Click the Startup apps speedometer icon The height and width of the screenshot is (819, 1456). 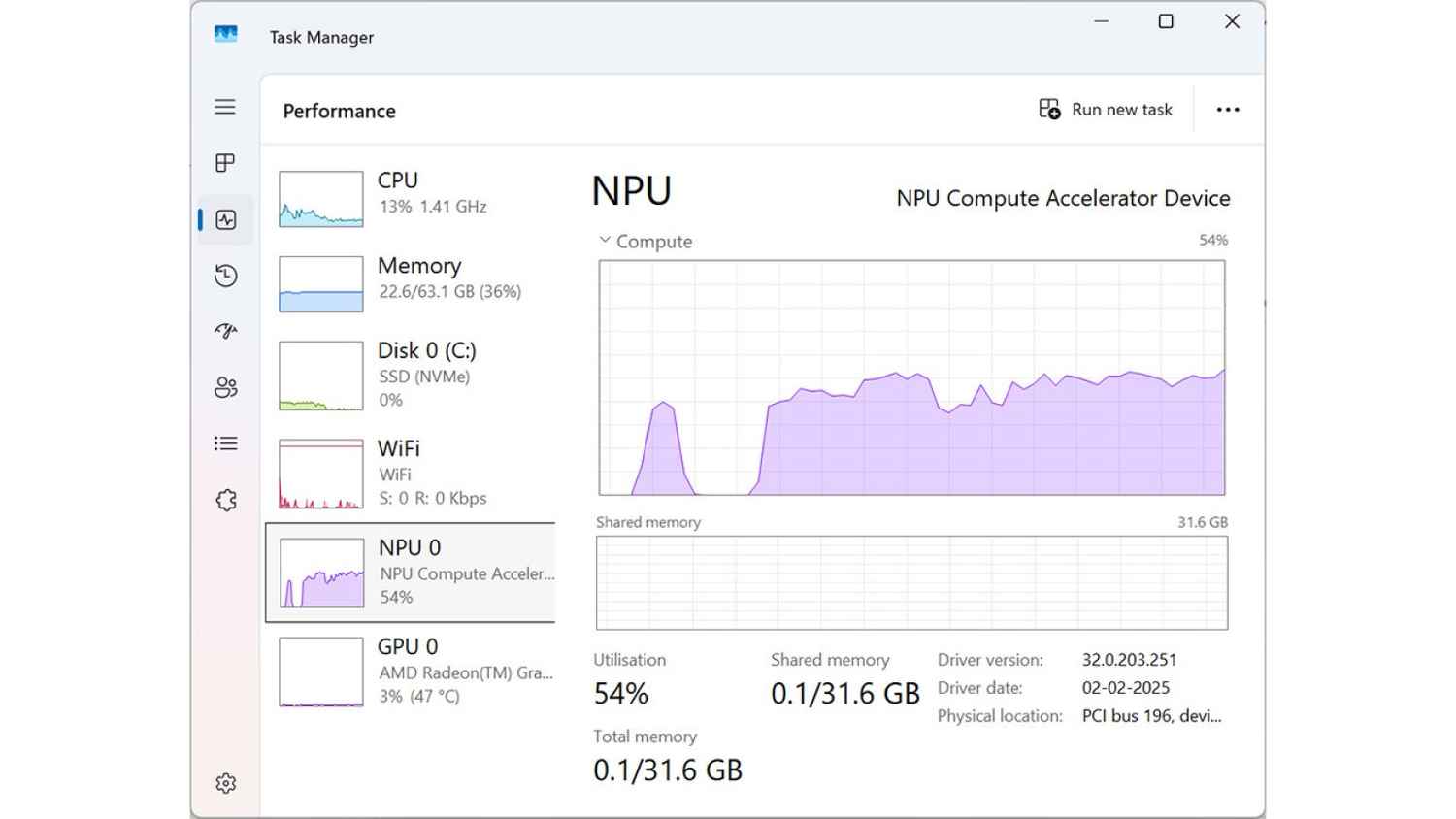pyautogui.click(x=225, y=332)
